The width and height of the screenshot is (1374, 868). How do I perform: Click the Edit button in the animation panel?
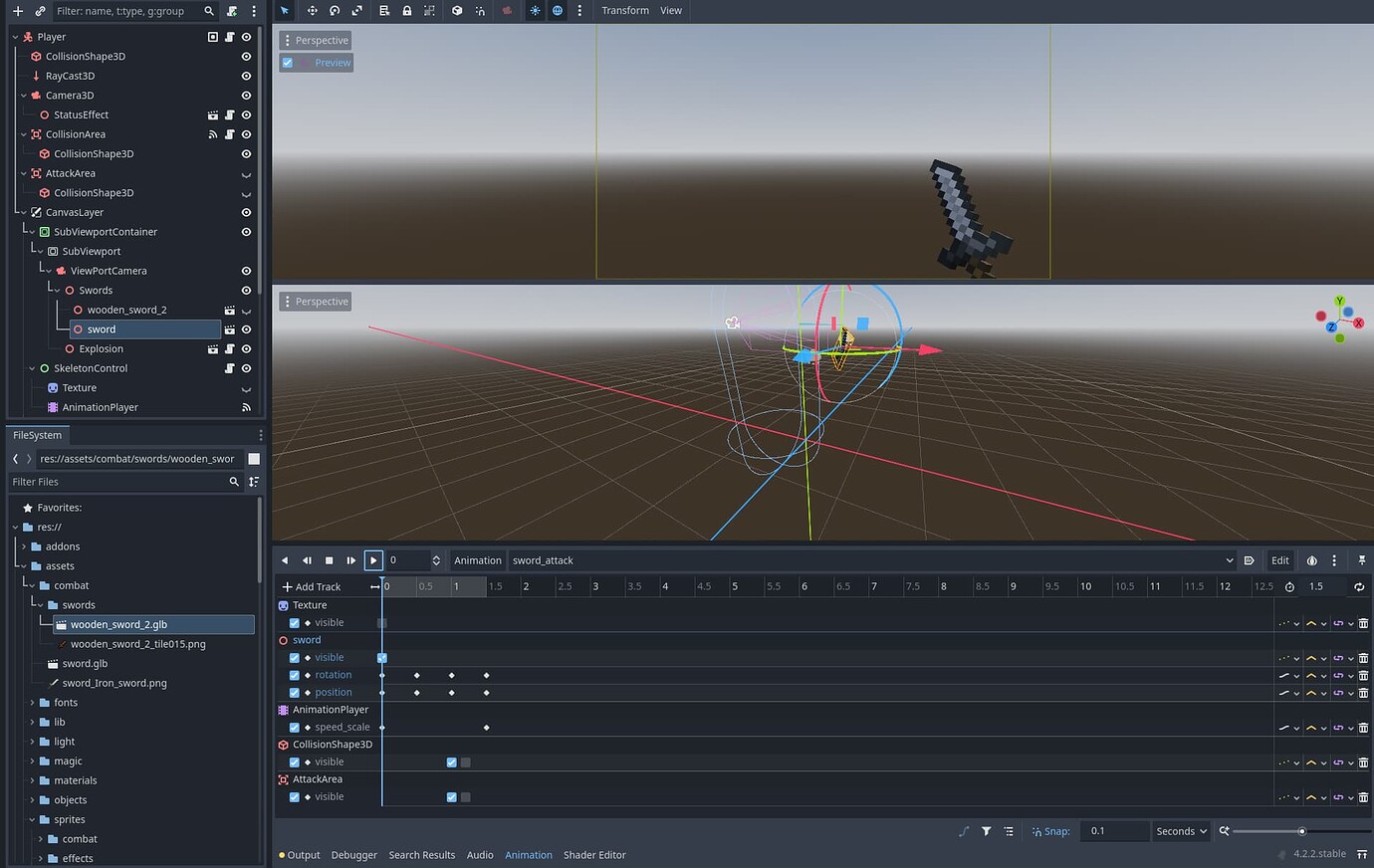pyautogui.click(x=1279, y=560)
